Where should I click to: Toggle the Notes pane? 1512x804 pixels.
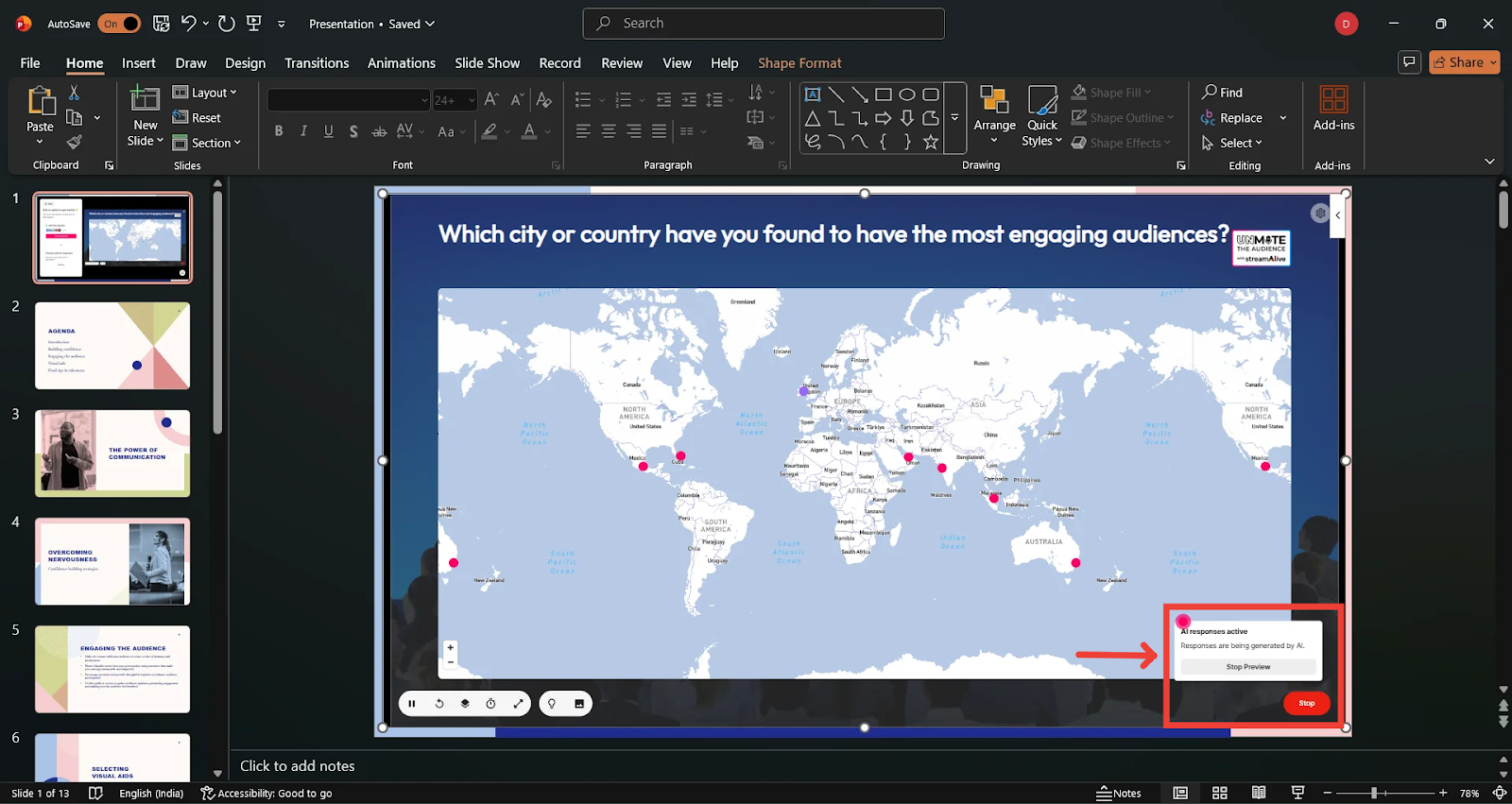(x=1119, y=793)
